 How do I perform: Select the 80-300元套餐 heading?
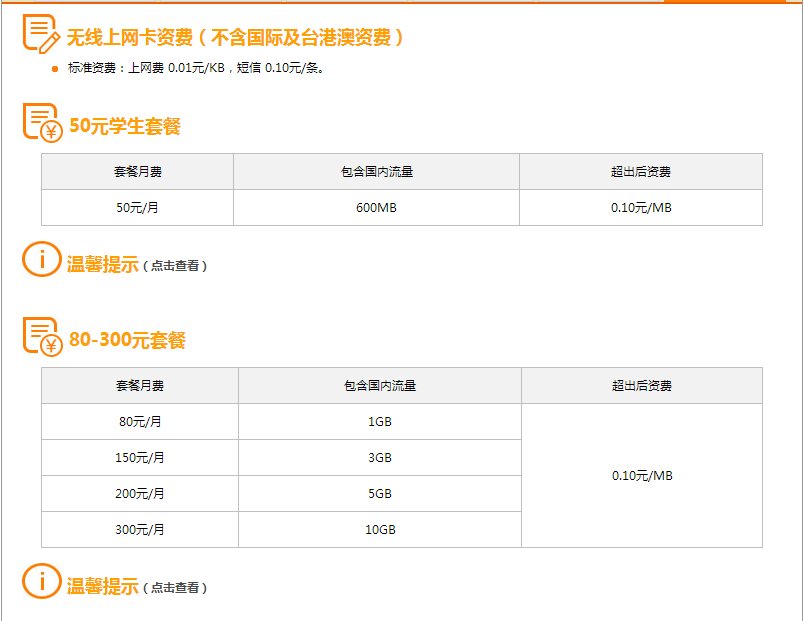click(x=126, y=338)
